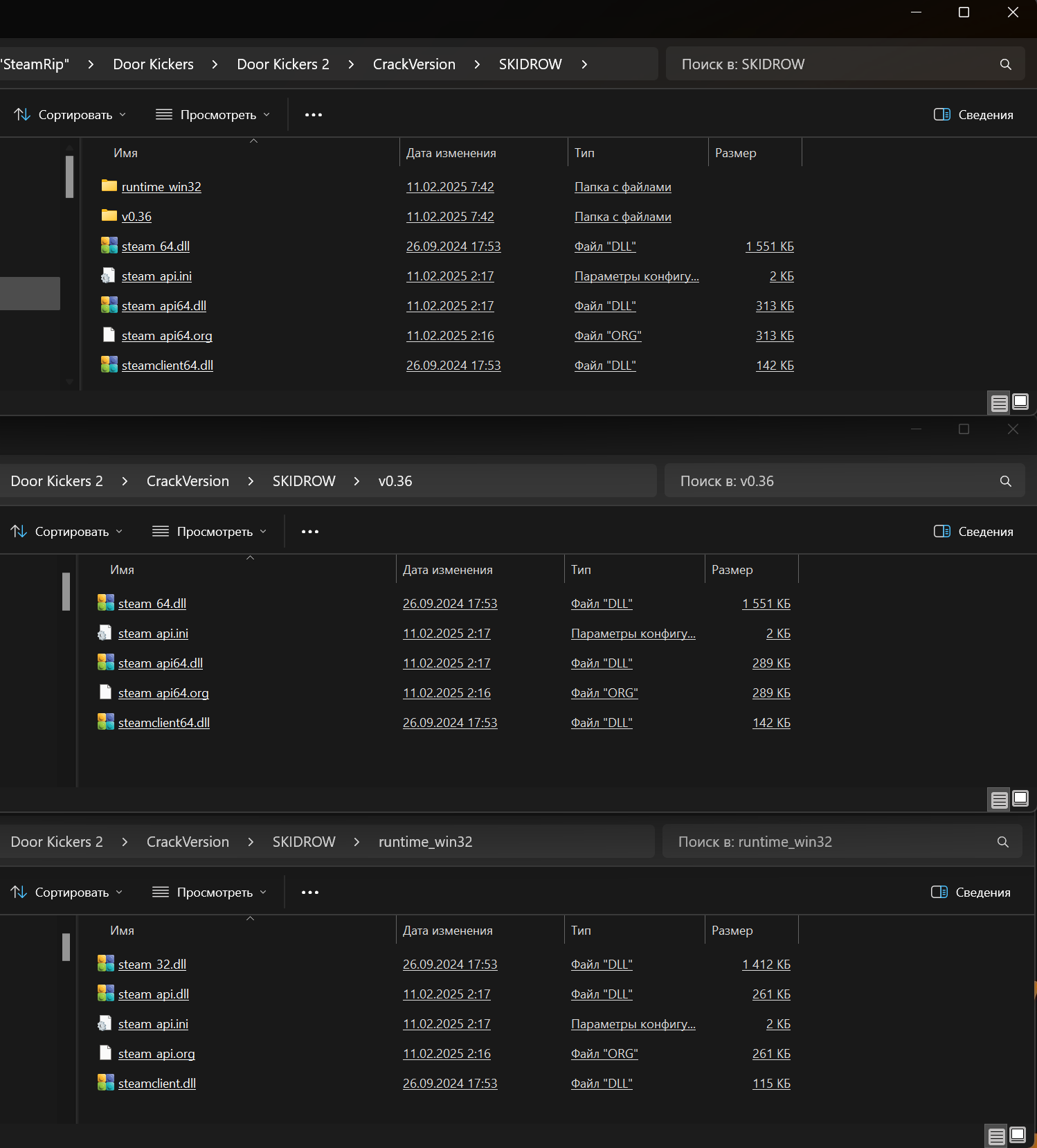Select steam_api.dll icon in runtime_win32 window
The width and height of the screenshot is (1037, 1148).
coord(105,993)
